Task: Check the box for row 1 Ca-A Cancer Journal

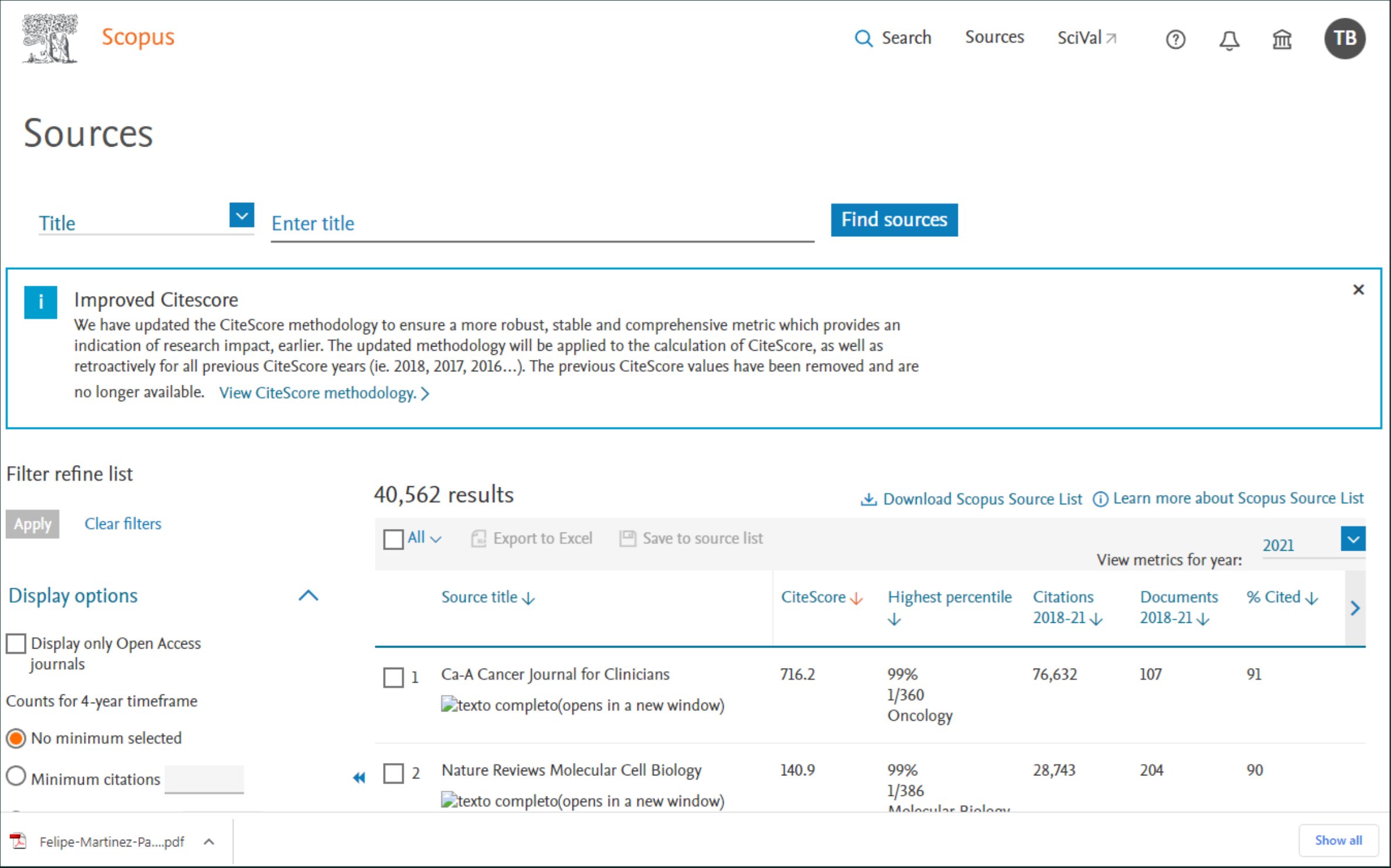Action: tap(393, 677)
